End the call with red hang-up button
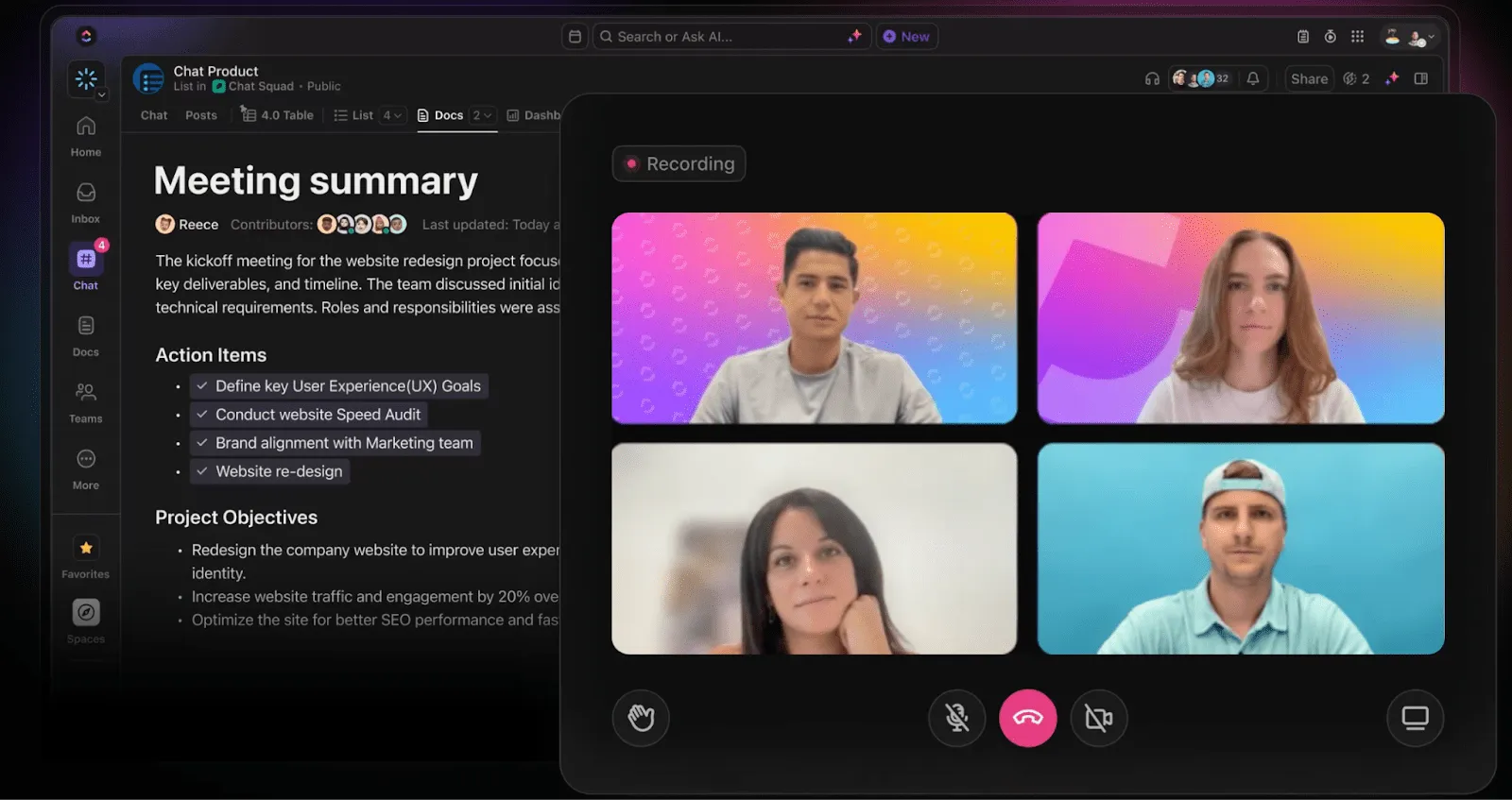This screenshot has height=800, width=1512. (1028, 718)
